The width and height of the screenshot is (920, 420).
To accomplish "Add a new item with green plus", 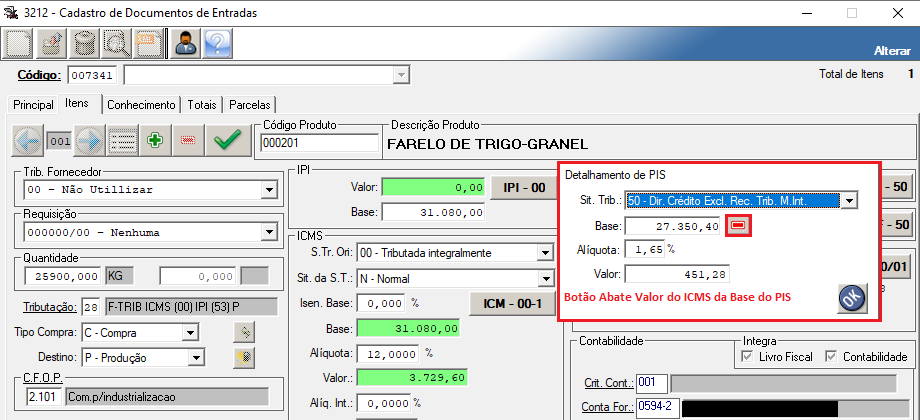I will coord(155,141).
